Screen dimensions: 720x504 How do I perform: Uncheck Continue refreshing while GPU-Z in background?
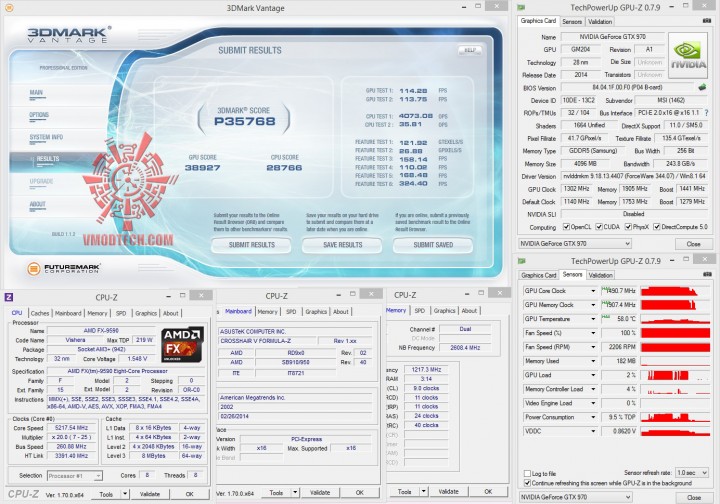[x=528, y=483]
